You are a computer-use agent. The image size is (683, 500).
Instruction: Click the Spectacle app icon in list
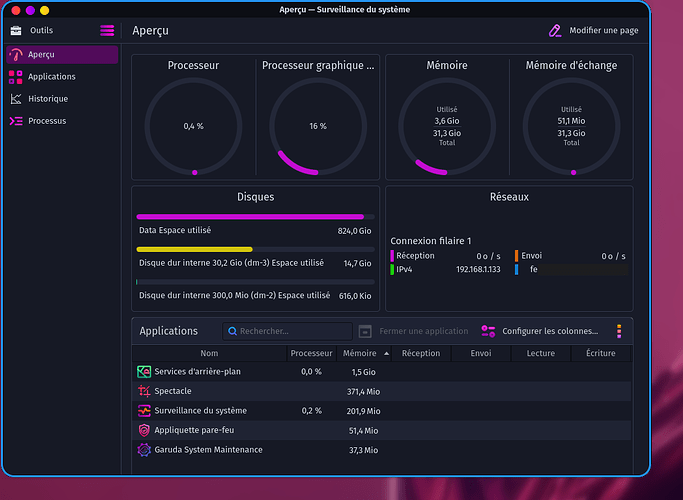(x=144, y=391)
